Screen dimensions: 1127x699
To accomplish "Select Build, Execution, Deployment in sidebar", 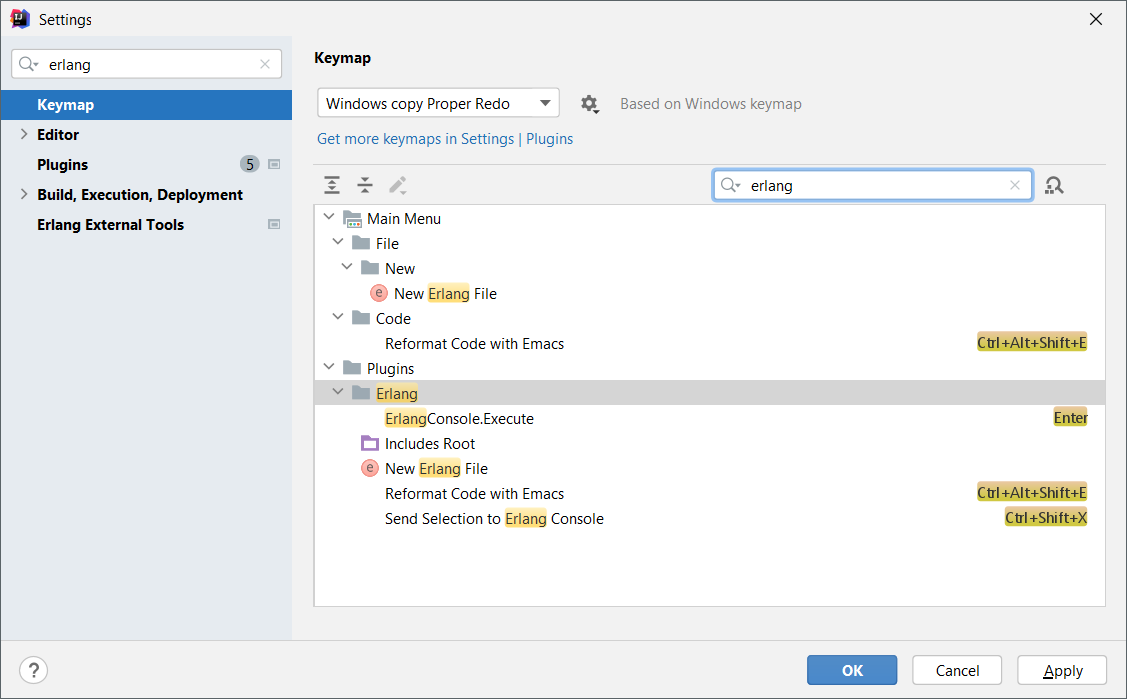I will coord(147,195).
